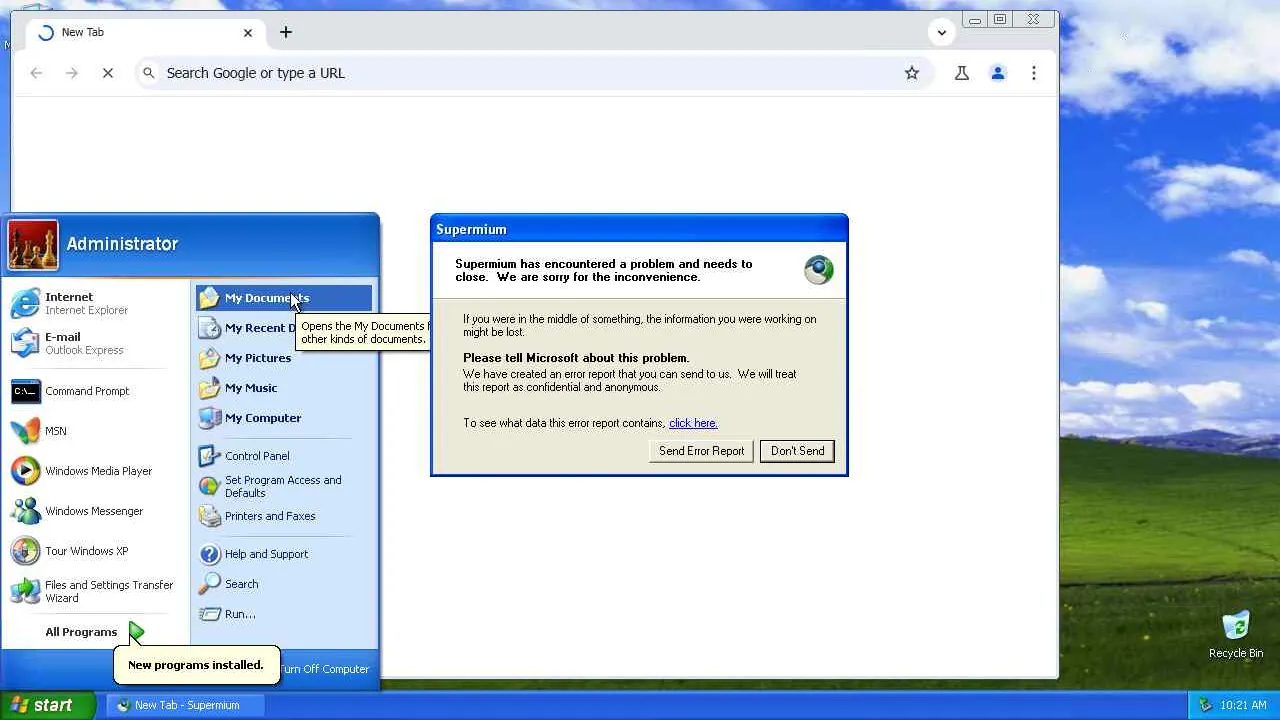Open a new browser tab

(286, 32)
